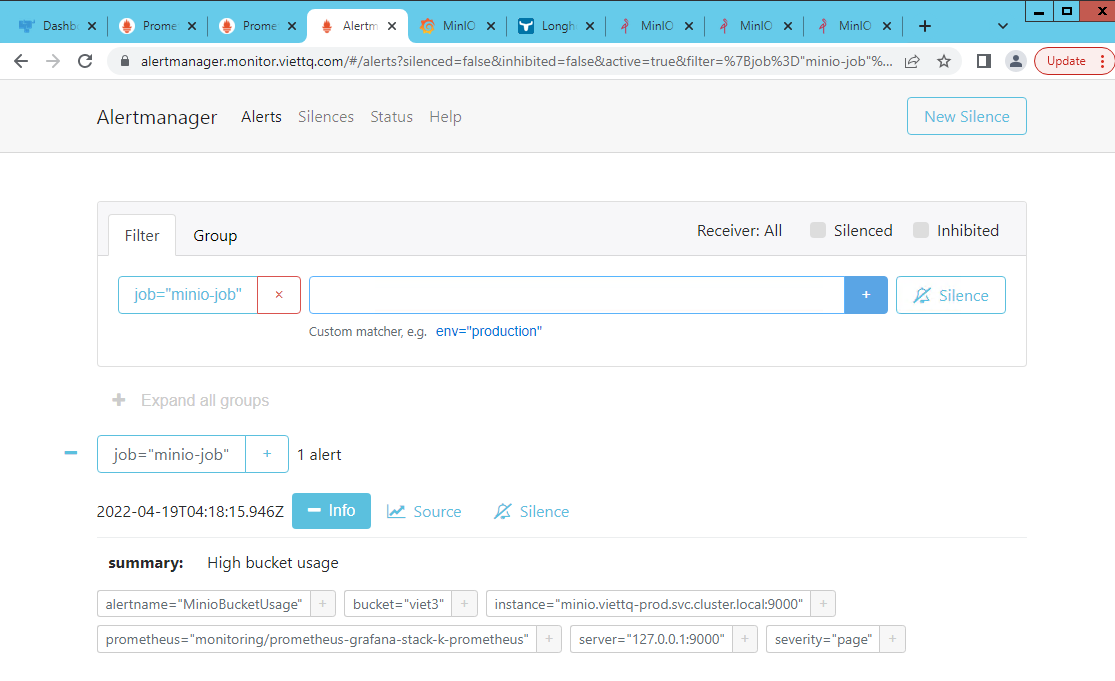Open the Alerts page
Viewport: 1115px width, 681px height.
pos(261,117)
